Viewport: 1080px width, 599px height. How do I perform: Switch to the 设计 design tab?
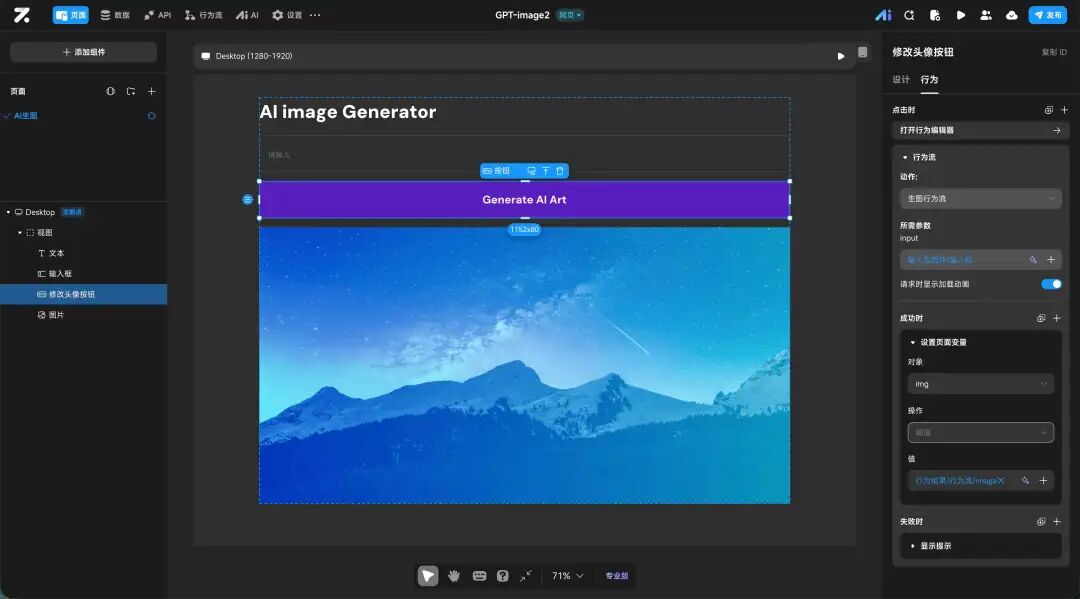point(901,80)
